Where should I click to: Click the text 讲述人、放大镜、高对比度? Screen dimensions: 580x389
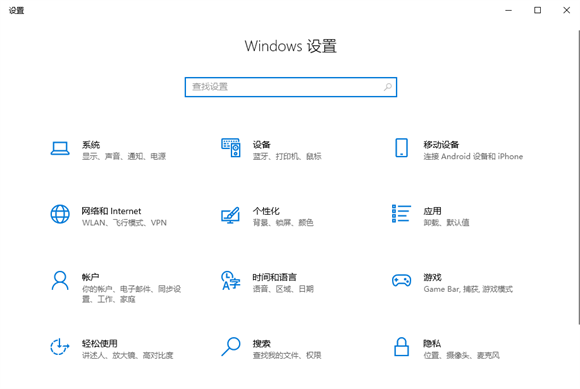[x=128, y=355]
